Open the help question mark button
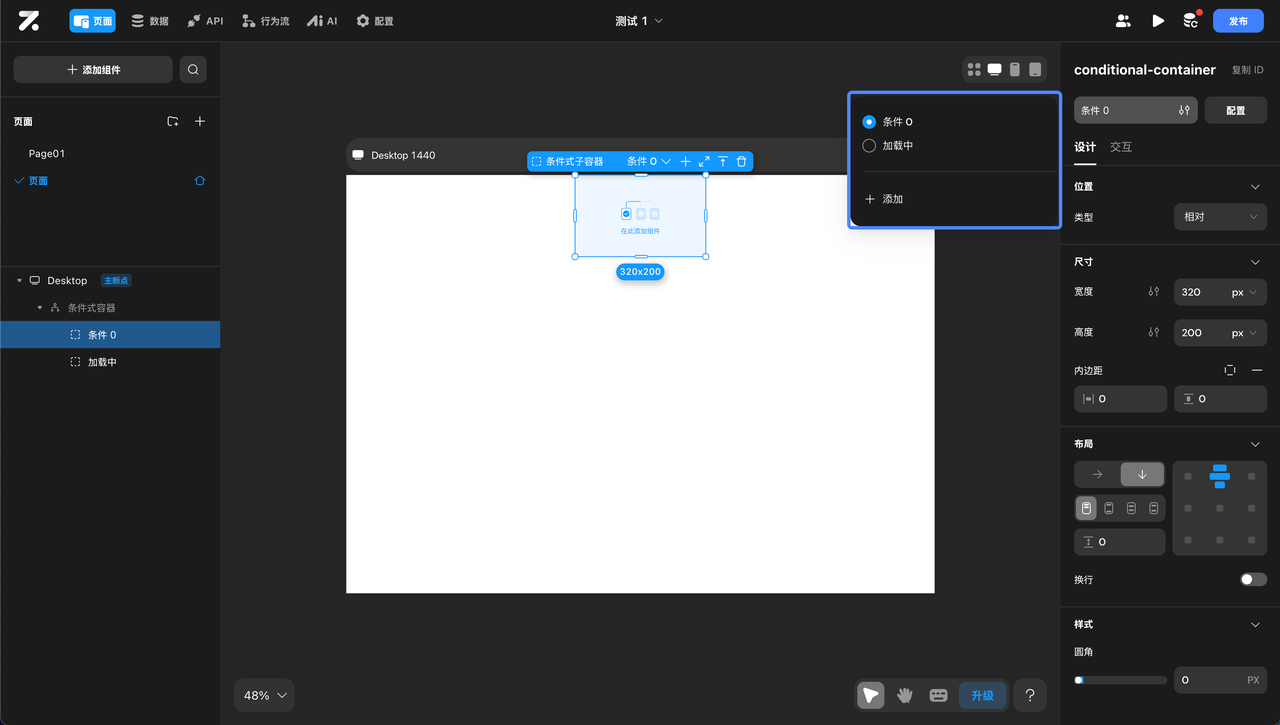Viewport: 1280px width, 725px height. pos(1030,695)
